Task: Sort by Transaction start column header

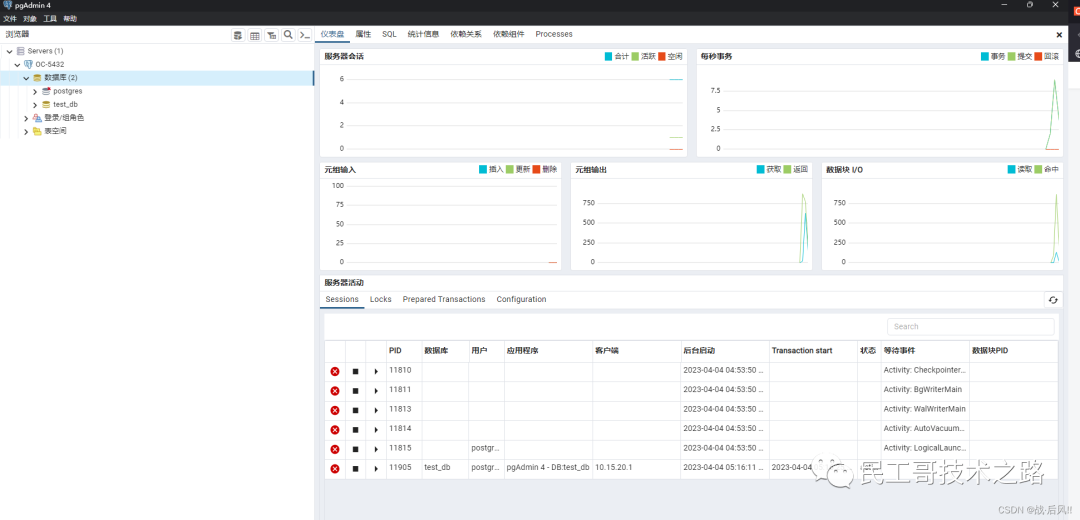Action: pyautogui.click(x=802, y=351)
